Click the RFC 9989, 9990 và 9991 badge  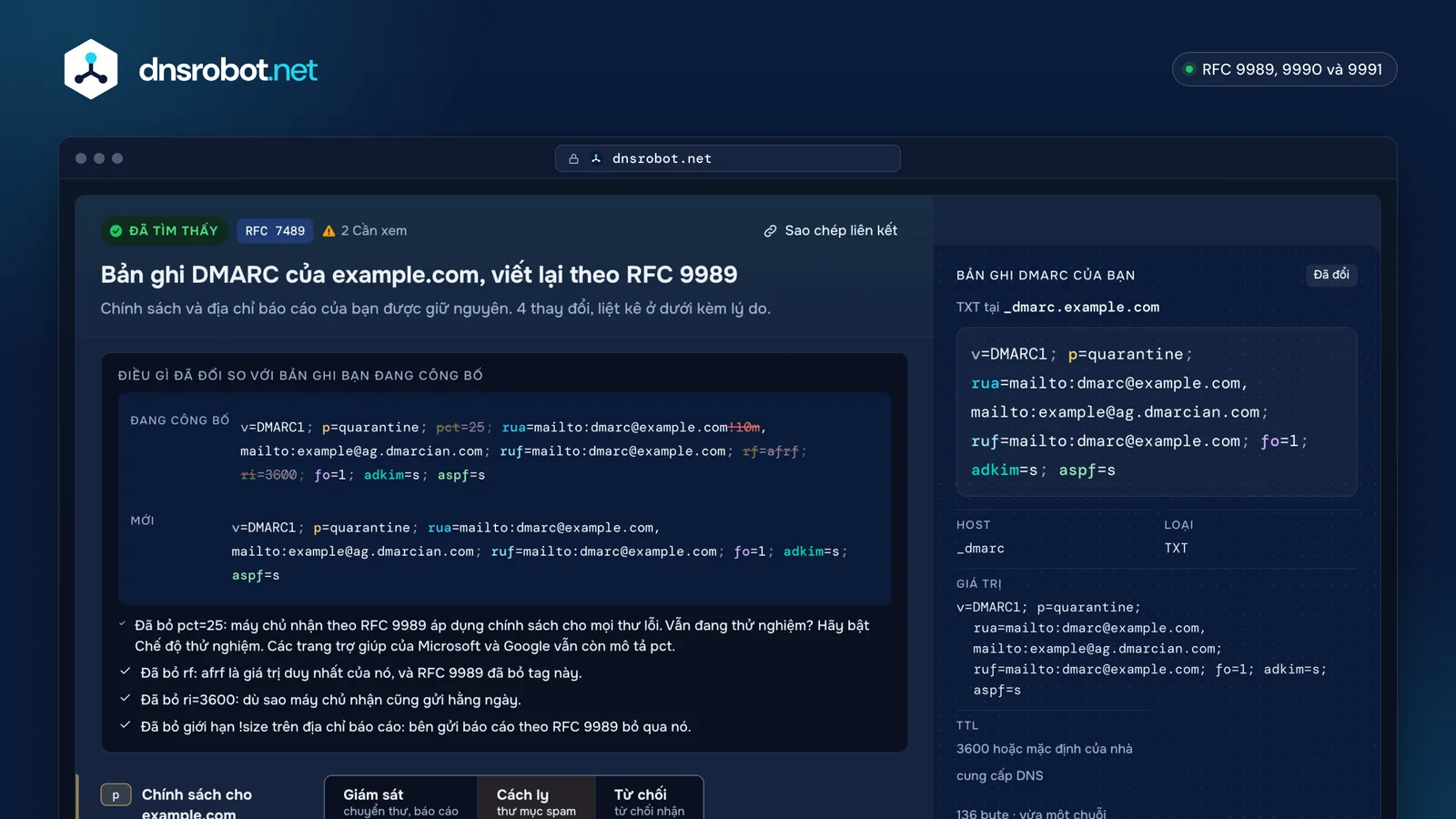[x=1284, y=69]
